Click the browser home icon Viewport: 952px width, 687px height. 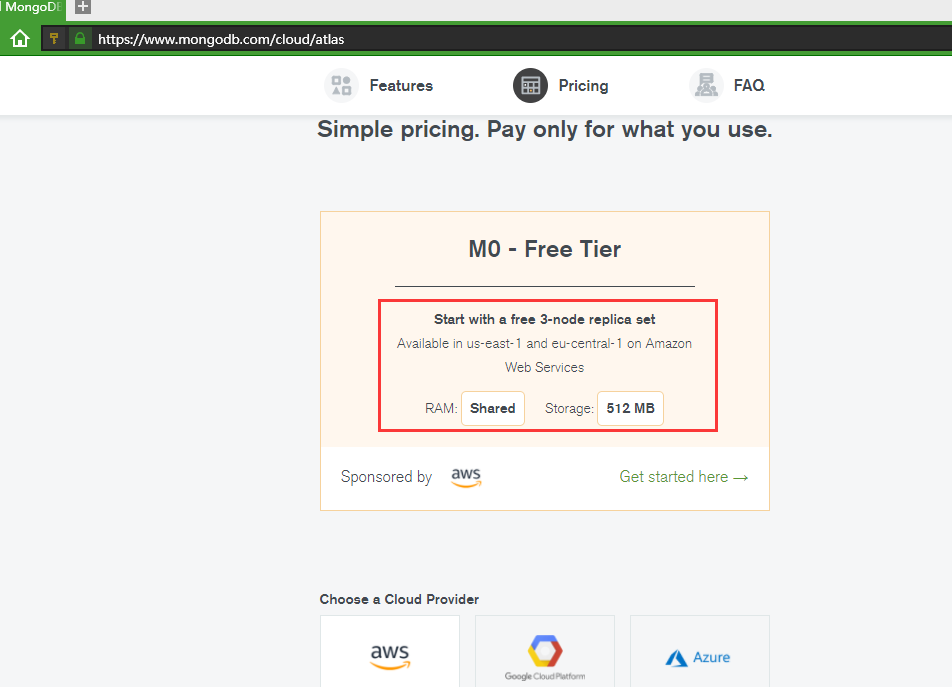point(20,39)
